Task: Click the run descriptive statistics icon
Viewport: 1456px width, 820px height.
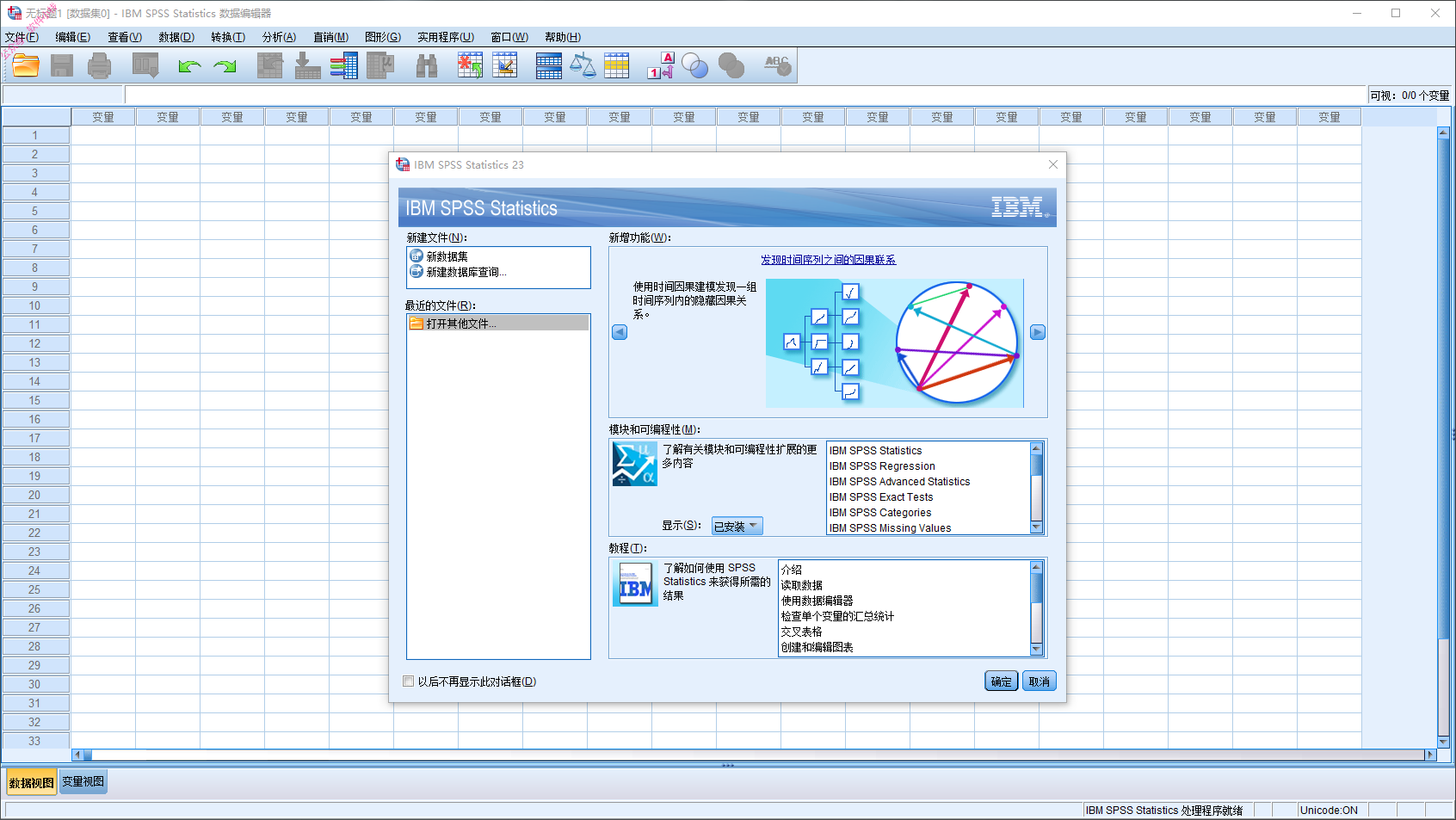Action: pos(379,65)
